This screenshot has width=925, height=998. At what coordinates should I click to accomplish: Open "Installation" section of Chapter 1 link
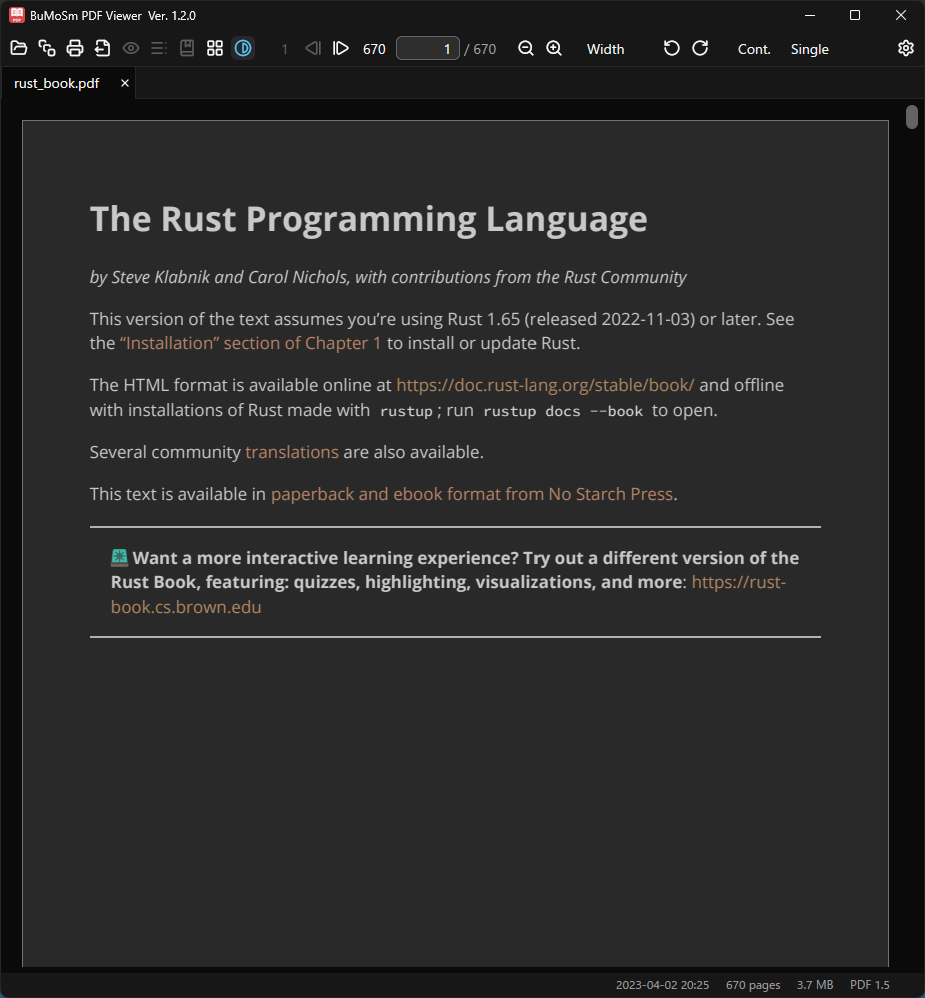click(250, 343)
